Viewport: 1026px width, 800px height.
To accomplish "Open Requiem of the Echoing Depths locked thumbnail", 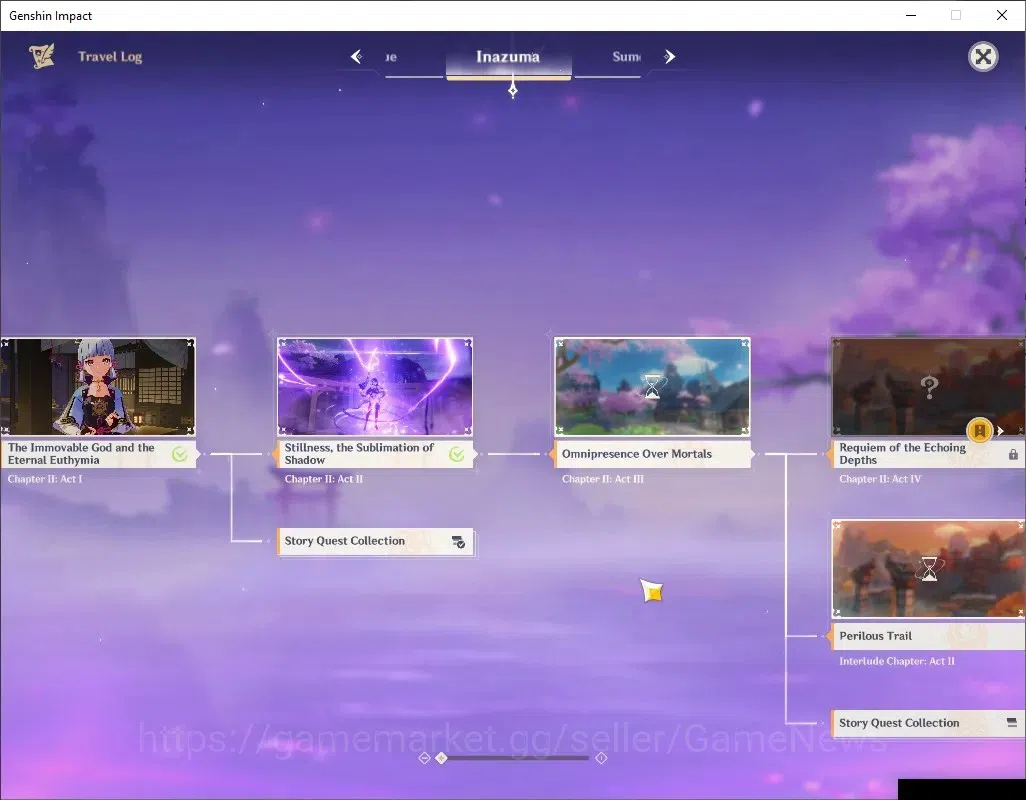I will [929, 387].
